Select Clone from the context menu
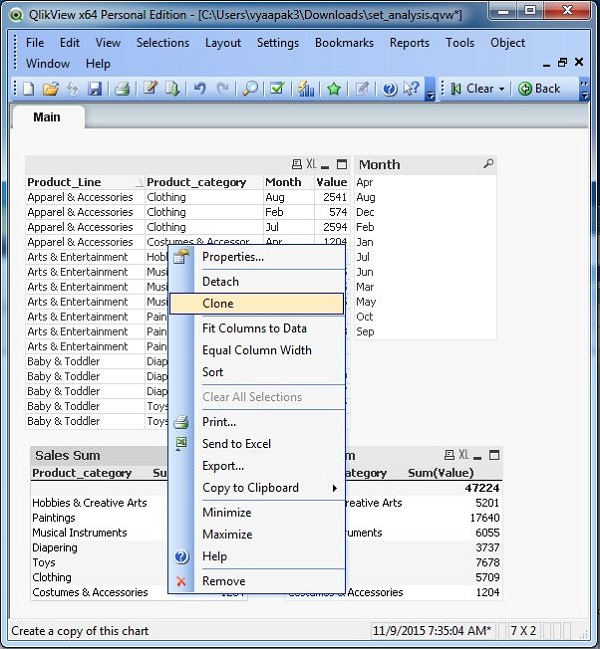The width and height of the screenshot is (600, 649). click(218, 303)
